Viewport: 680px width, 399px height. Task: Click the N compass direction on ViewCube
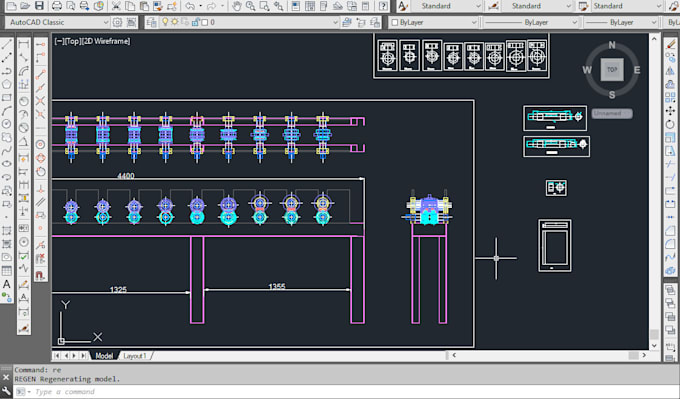pos(612,45)
